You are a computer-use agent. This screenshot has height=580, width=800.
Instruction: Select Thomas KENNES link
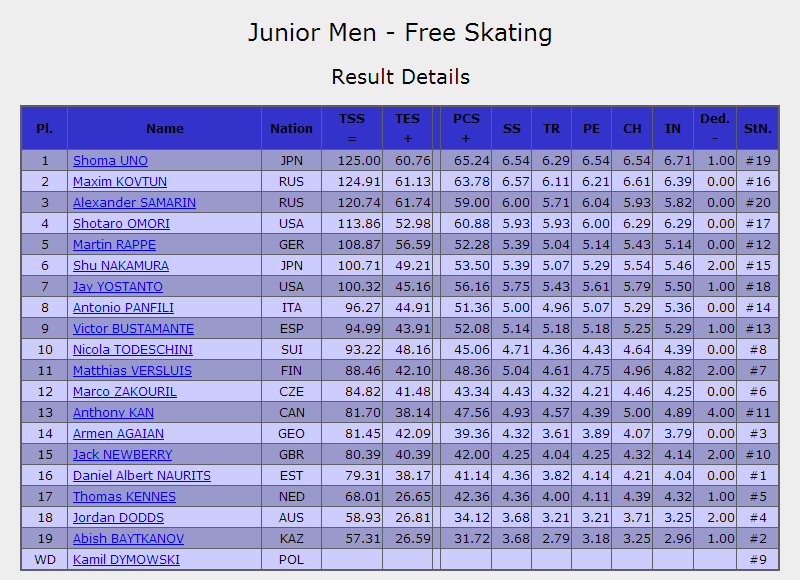tap(124, 496)
